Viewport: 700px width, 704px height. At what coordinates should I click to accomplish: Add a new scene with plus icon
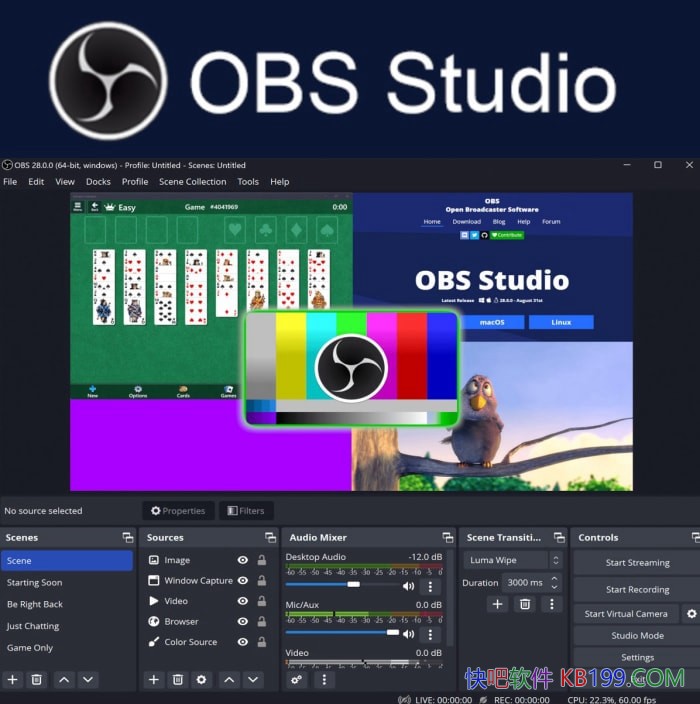(x=13, y=679)
